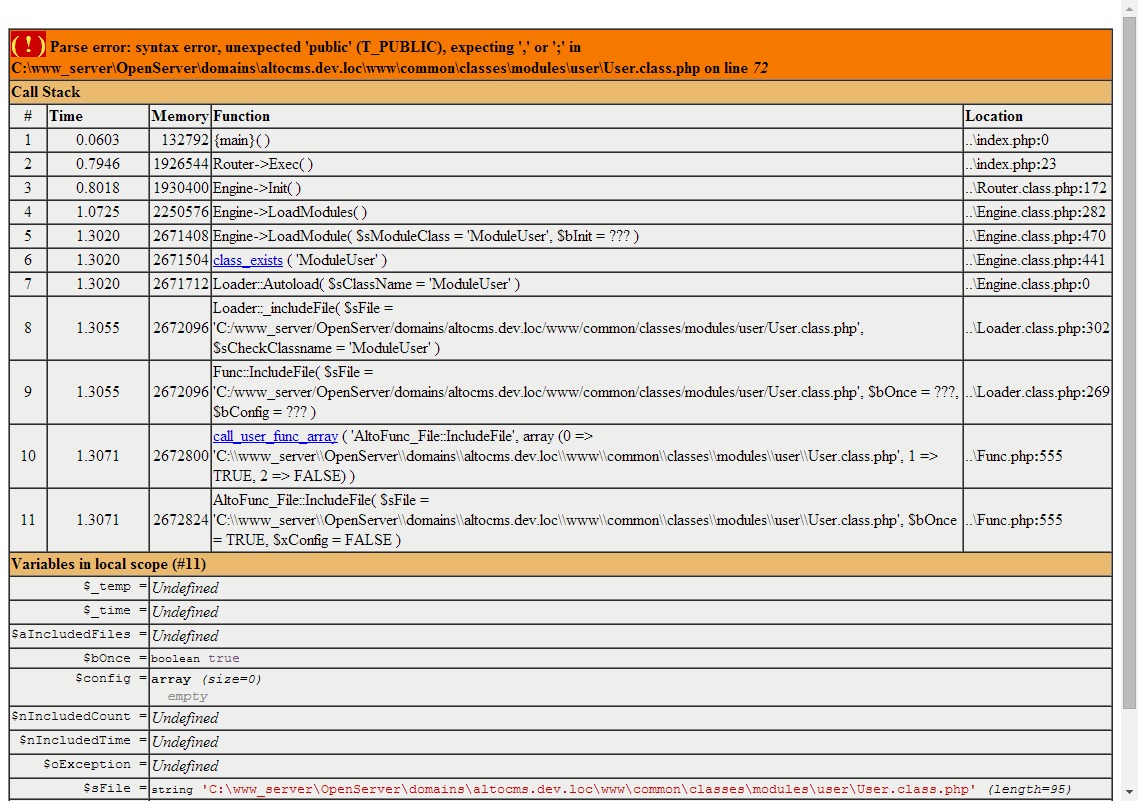Open the call_user_func_array documentation link
The image size is (1138, 801).
pyautogui.click(x=275, y=436)
